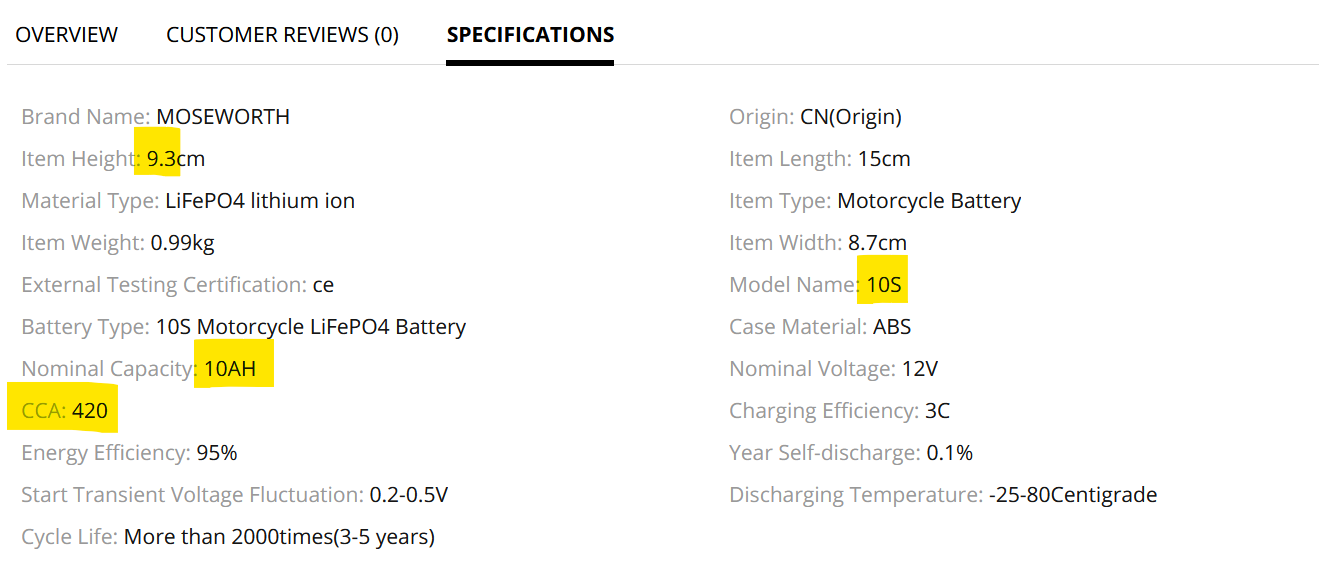Click the MOSEWORTH brand name value
The image size is (1319, 579).
223,117
